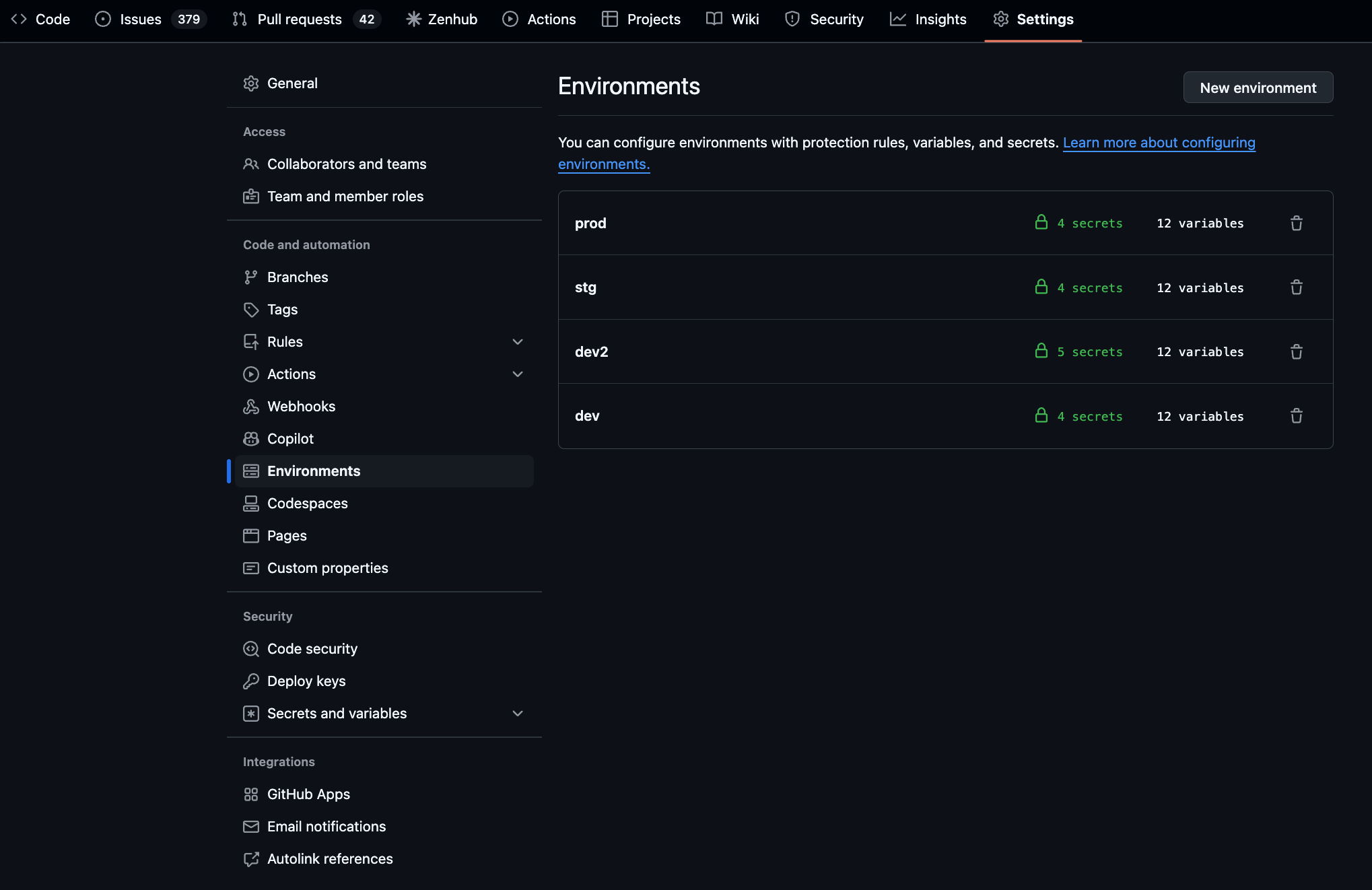Delete the stg environment using its trash icon
The height and width of the screenshot is (890, 1372).
click(1297, 287)
